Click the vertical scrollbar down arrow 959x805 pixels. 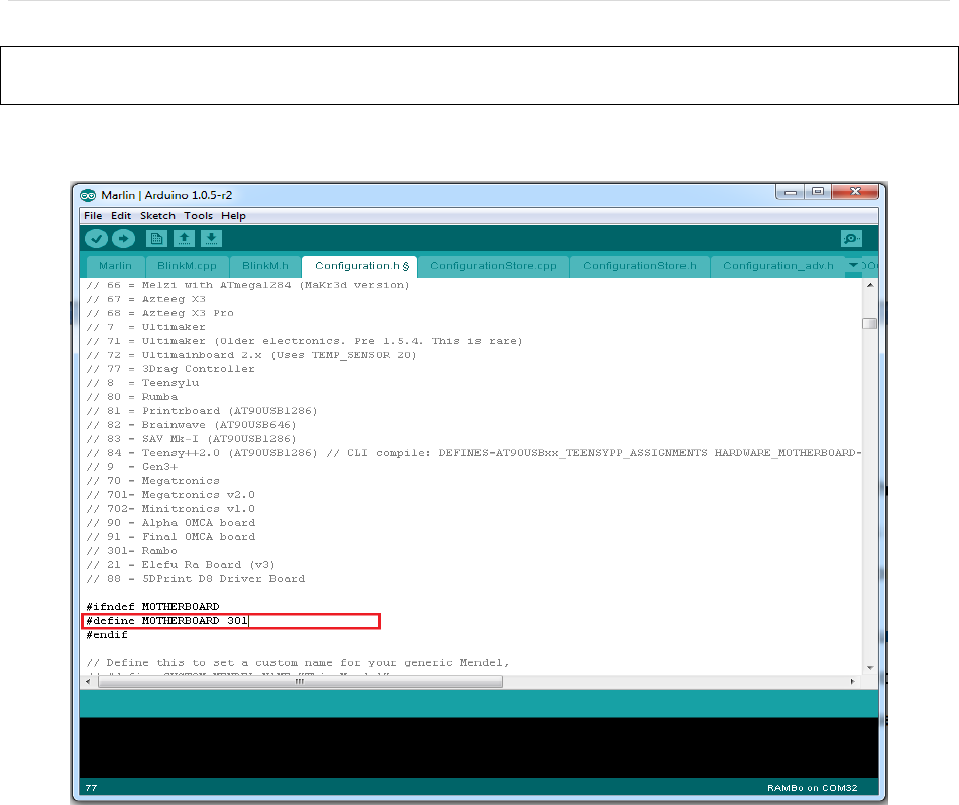870,668
